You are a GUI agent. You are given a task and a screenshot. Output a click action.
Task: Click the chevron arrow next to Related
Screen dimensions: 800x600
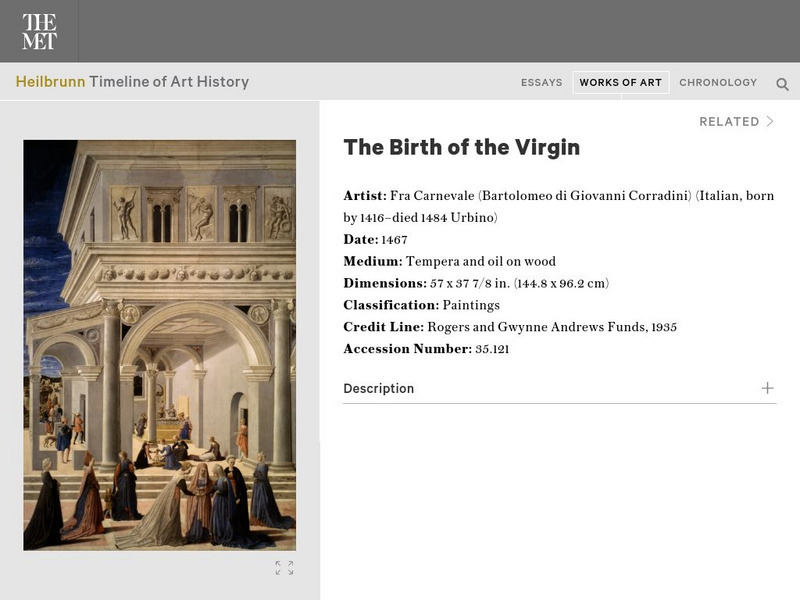click(770, 121)
